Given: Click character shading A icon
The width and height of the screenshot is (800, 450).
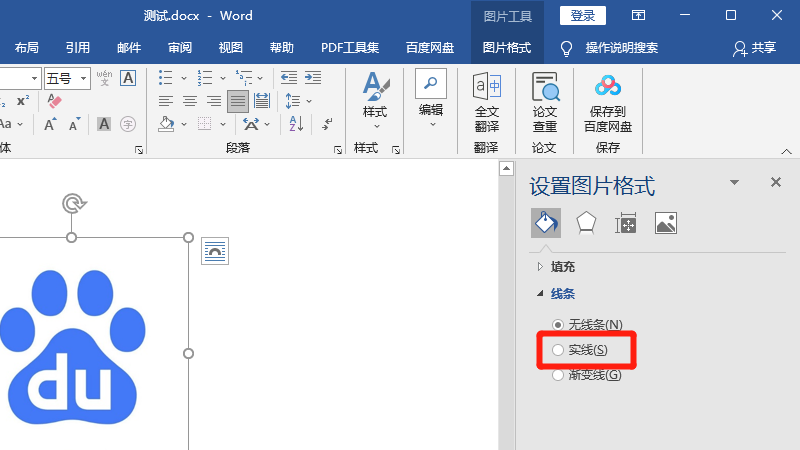Looking at the screenshot, I should click(104, 124).
